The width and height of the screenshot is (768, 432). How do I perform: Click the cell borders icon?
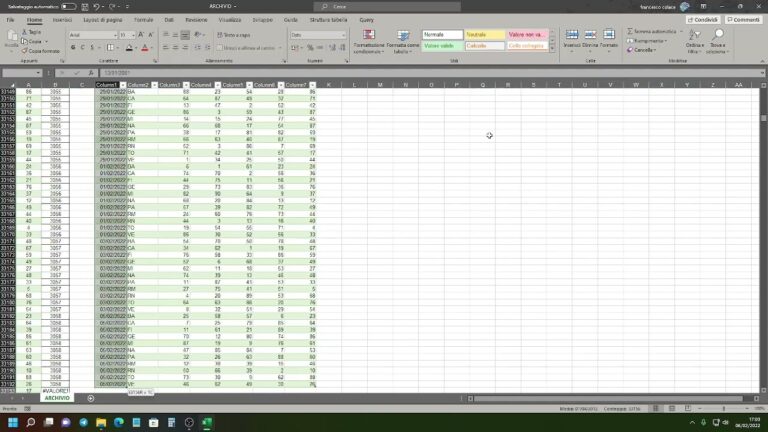pyautogui.click(x=110, y=48)
